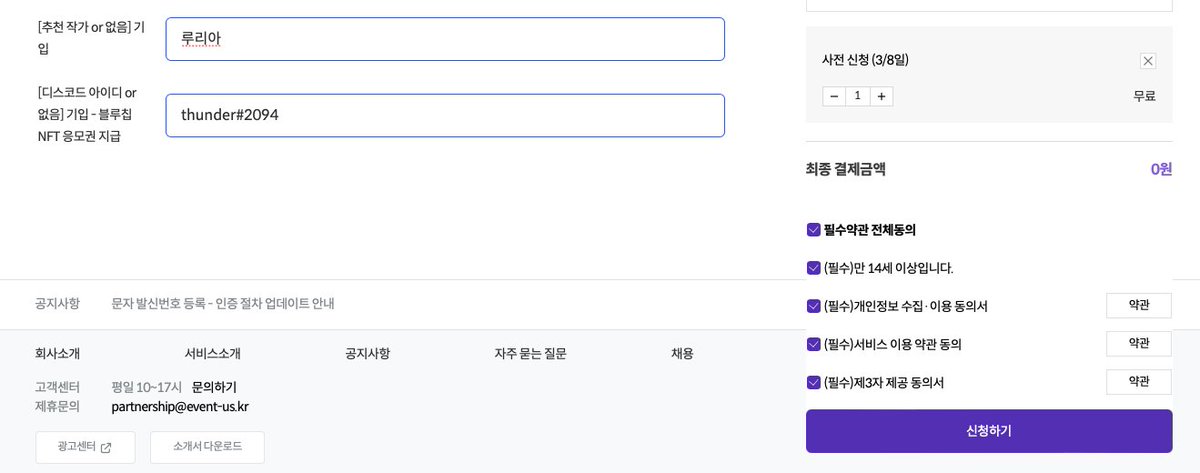Image resolution: width=1200 pixels, height=473 pixels.
Task: Click the 문의하기 customer center link
Action: [x=214, y=387]
